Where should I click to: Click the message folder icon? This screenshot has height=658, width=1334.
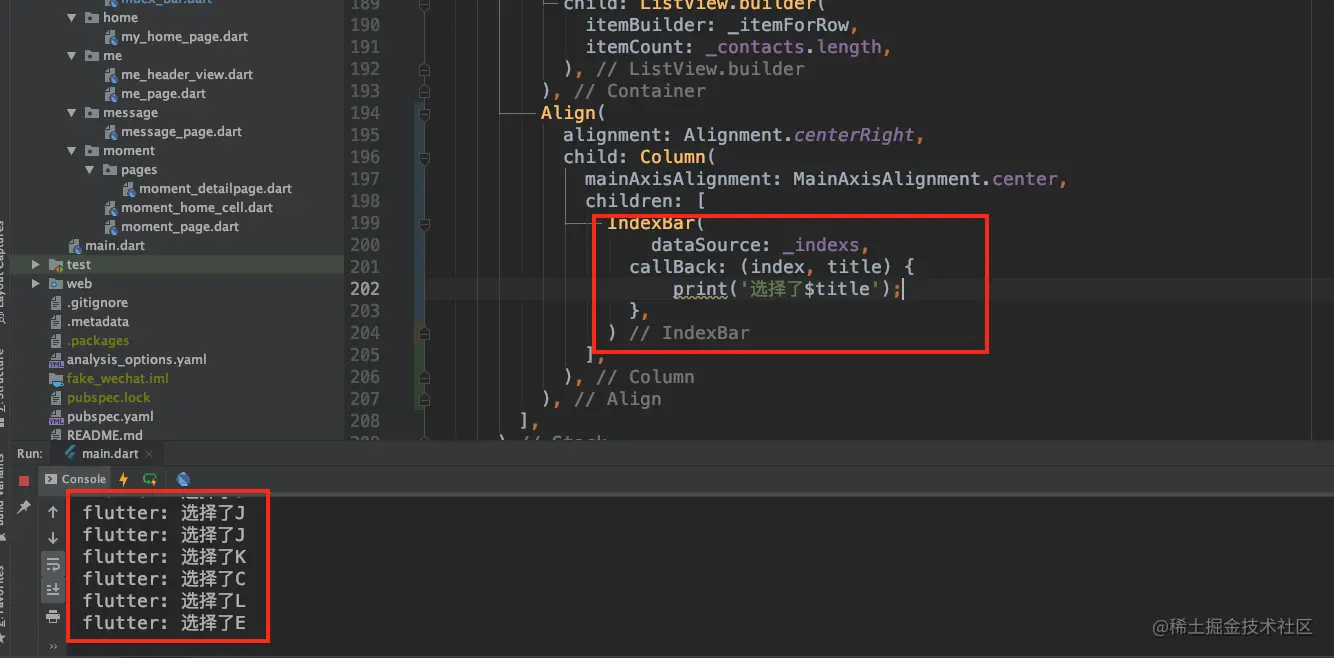[x=92, y=113]
